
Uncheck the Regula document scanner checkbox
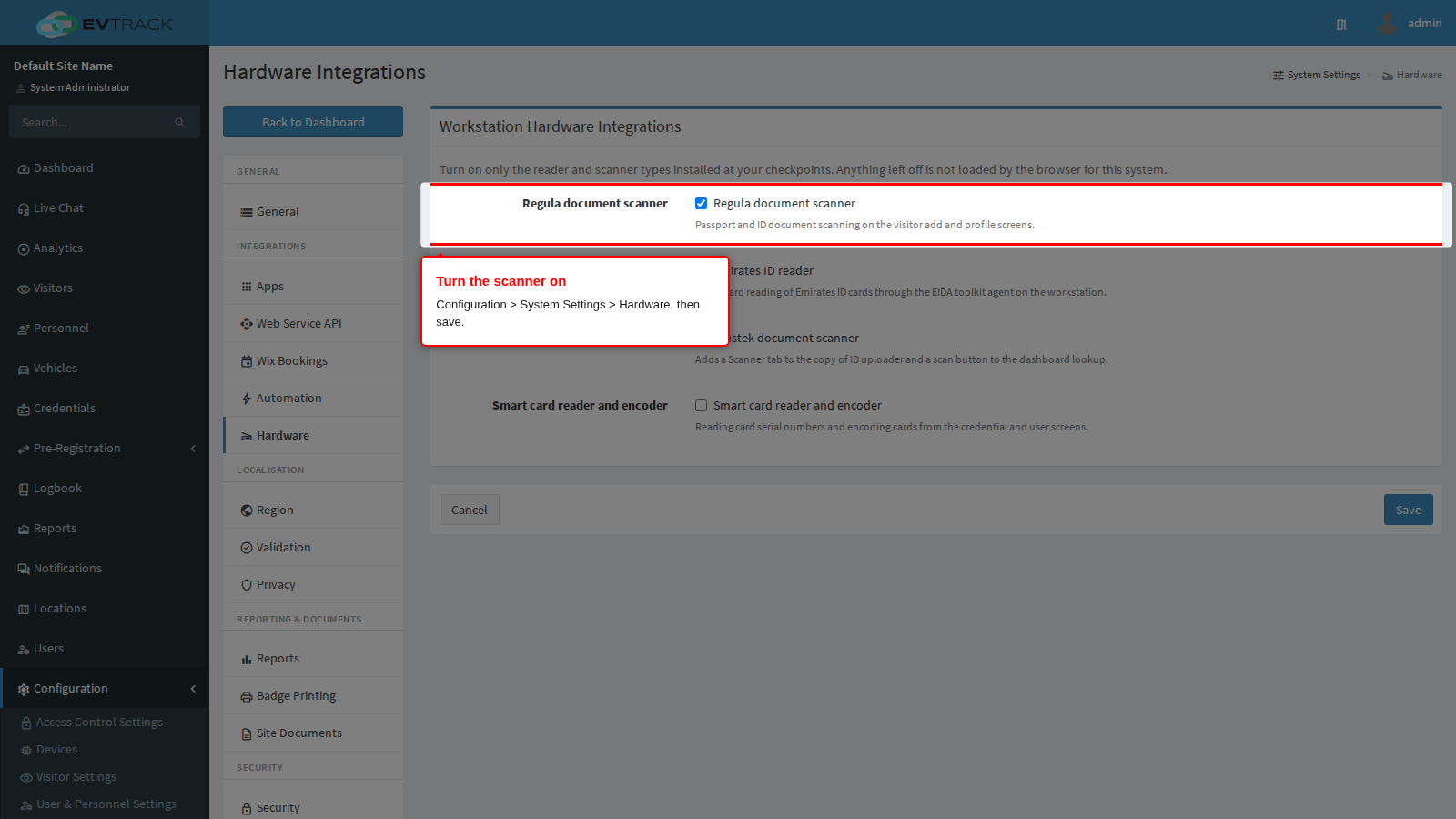click(701, 203)
